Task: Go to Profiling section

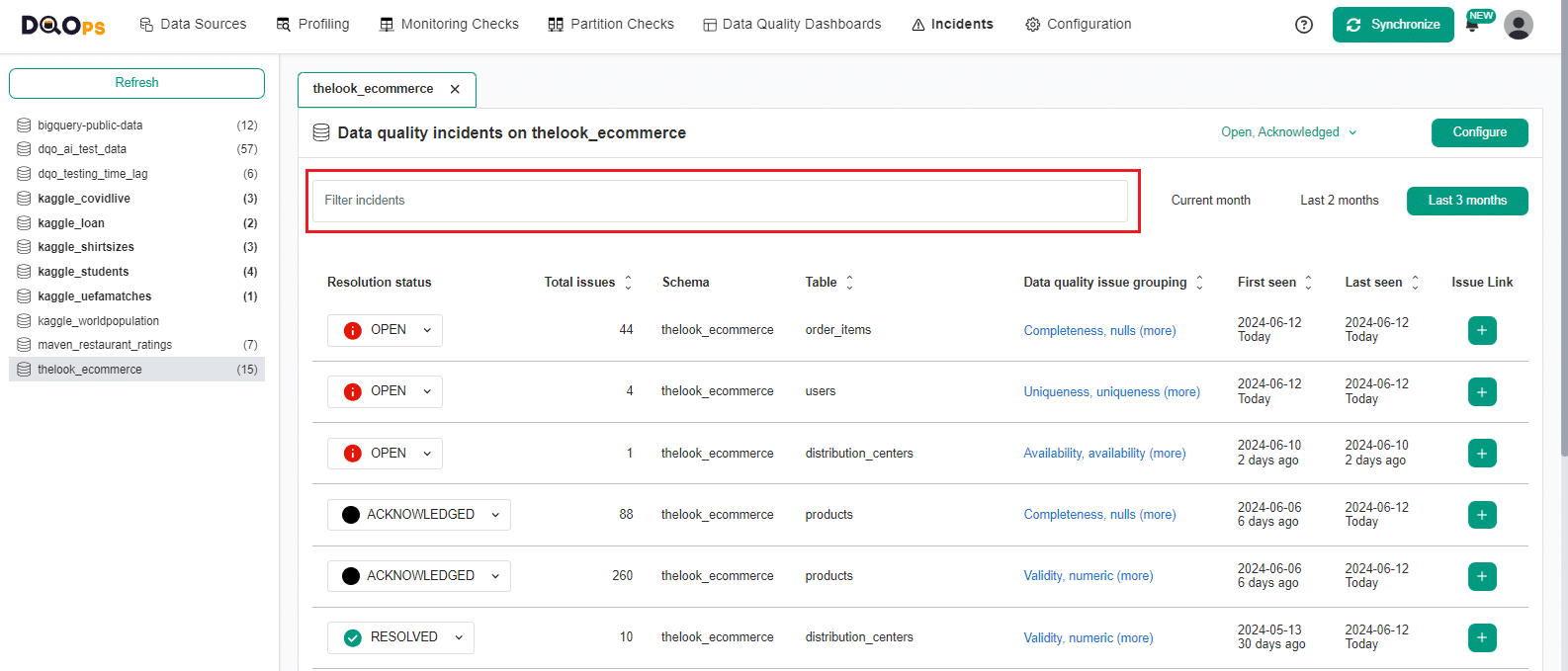Action: pos(312,24)
